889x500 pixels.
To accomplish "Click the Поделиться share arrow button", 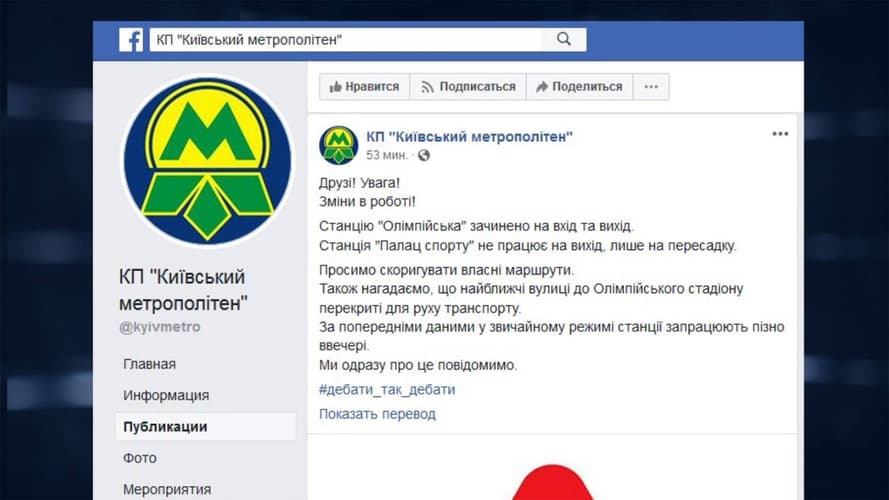I will point(579,87).
